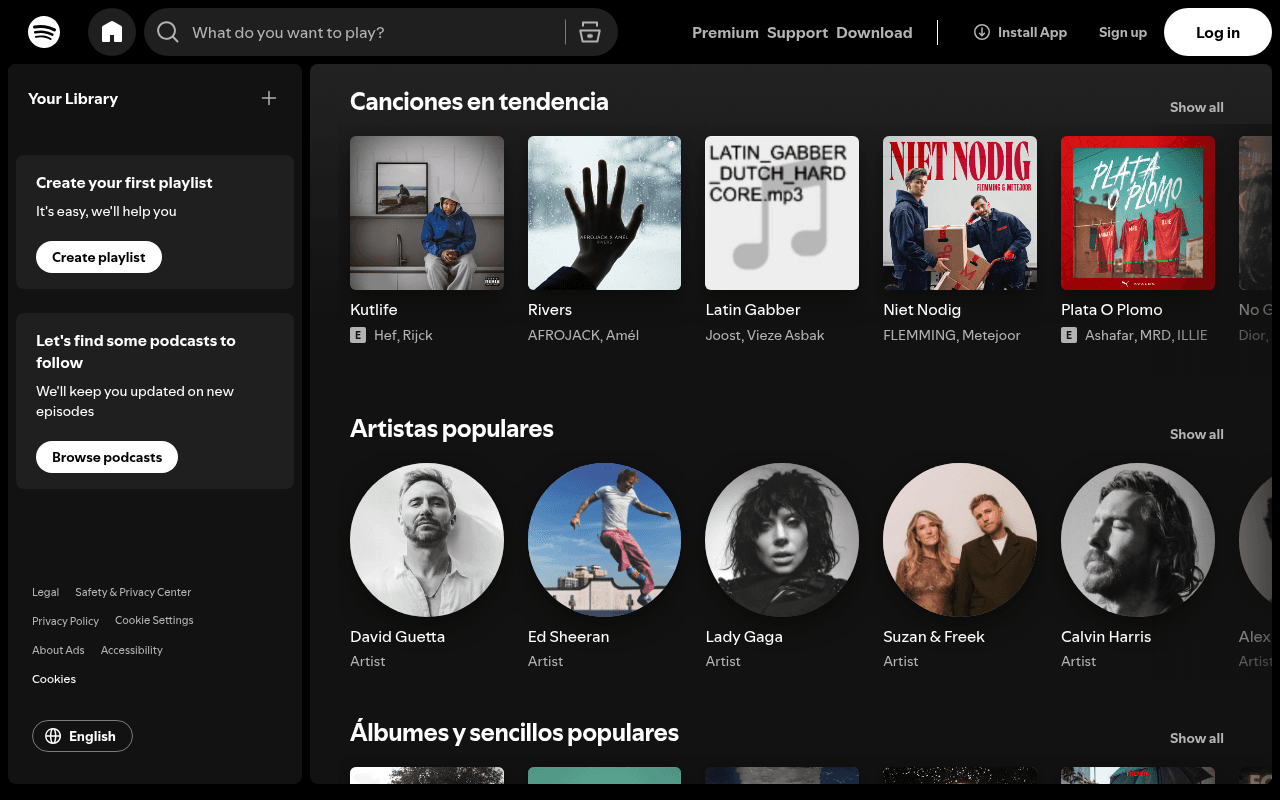Click the Spotify logo

tap(44, 32)
